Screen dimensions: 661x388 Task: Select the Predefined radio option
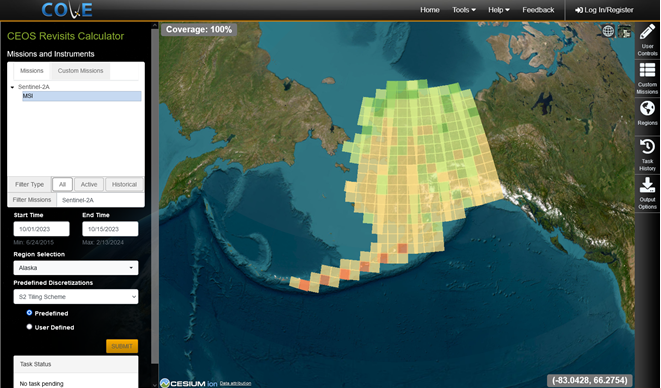pyautogui.click(x=29, y=313)
